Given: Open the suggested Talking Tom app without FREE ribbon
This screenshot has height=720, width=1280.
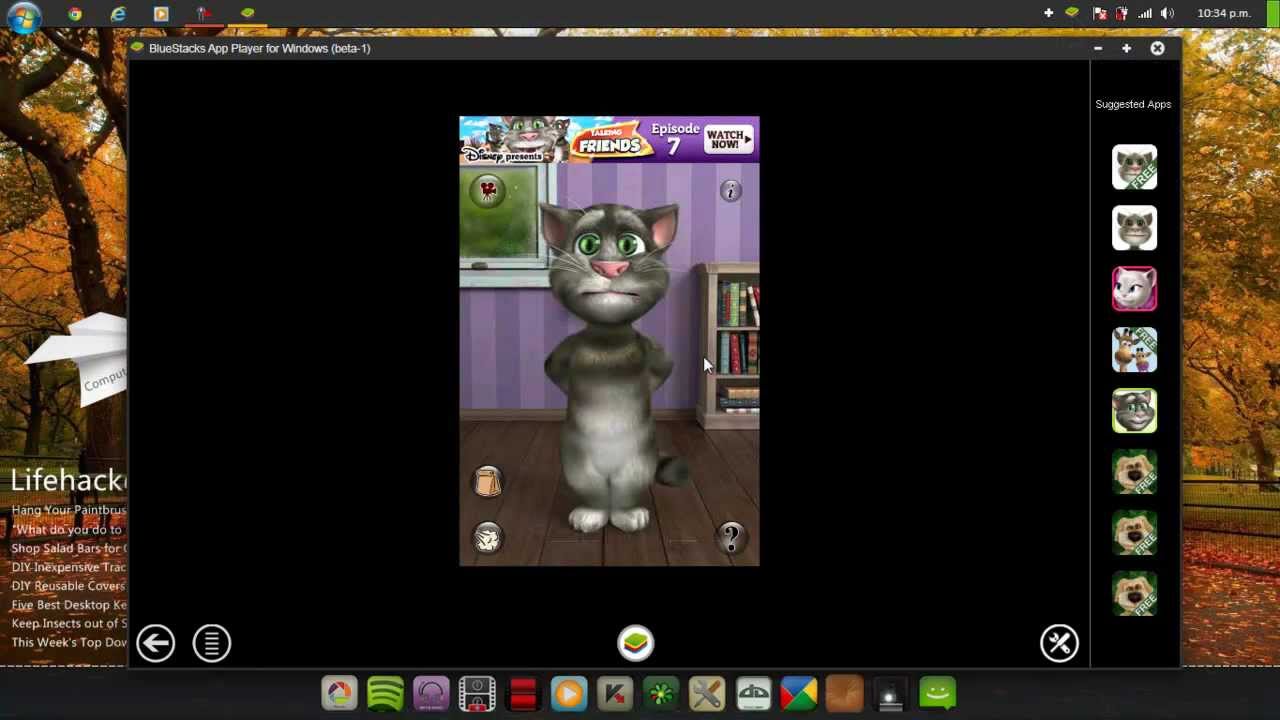Looking at the screenshot, I should (1134, 229).
